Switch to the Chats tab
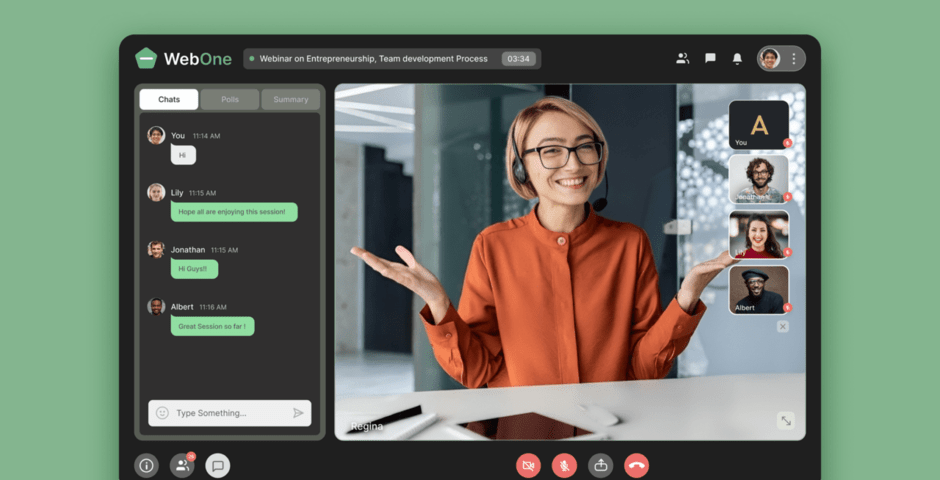This screenshot has height=480, width=940. 169,99
